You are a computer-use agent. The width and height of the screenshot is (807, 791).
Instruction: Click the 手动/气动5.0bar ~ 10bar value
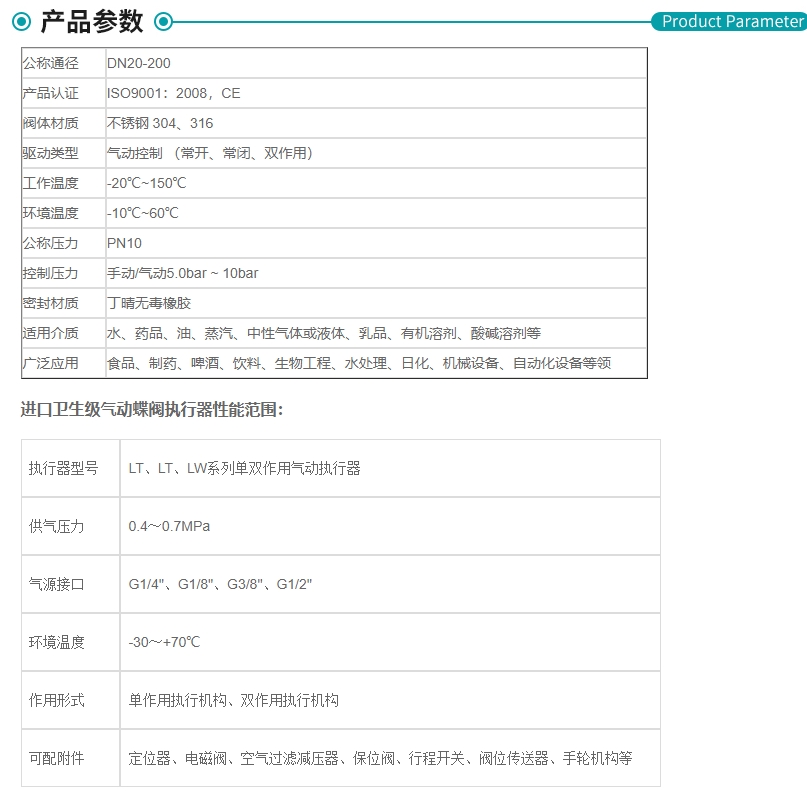tap(183, 273)
